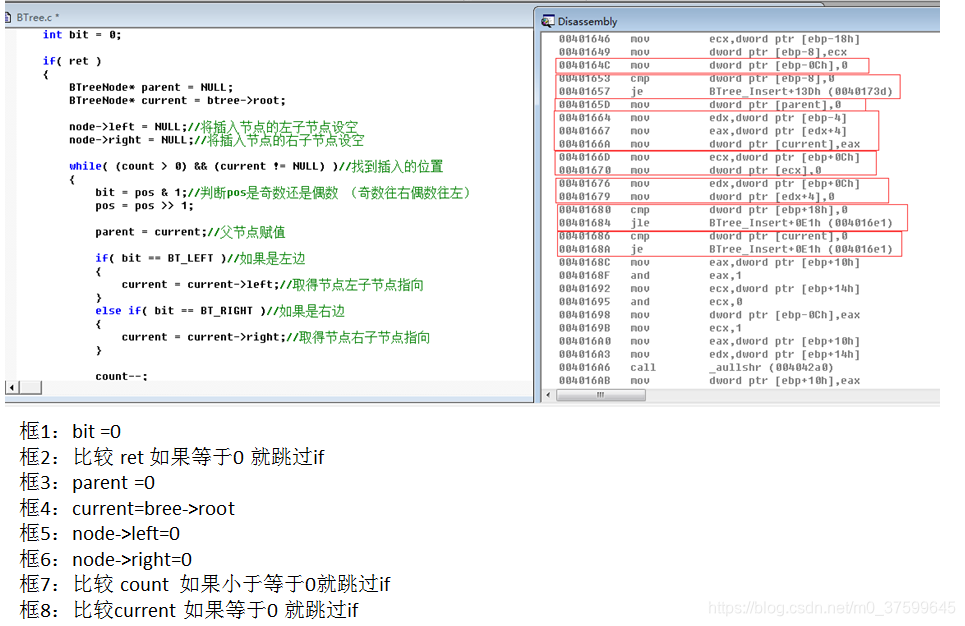The height and width of the screenshot is (626, 965).
Task: Click the 'node->right = NULL;' line
Action: 217,140
